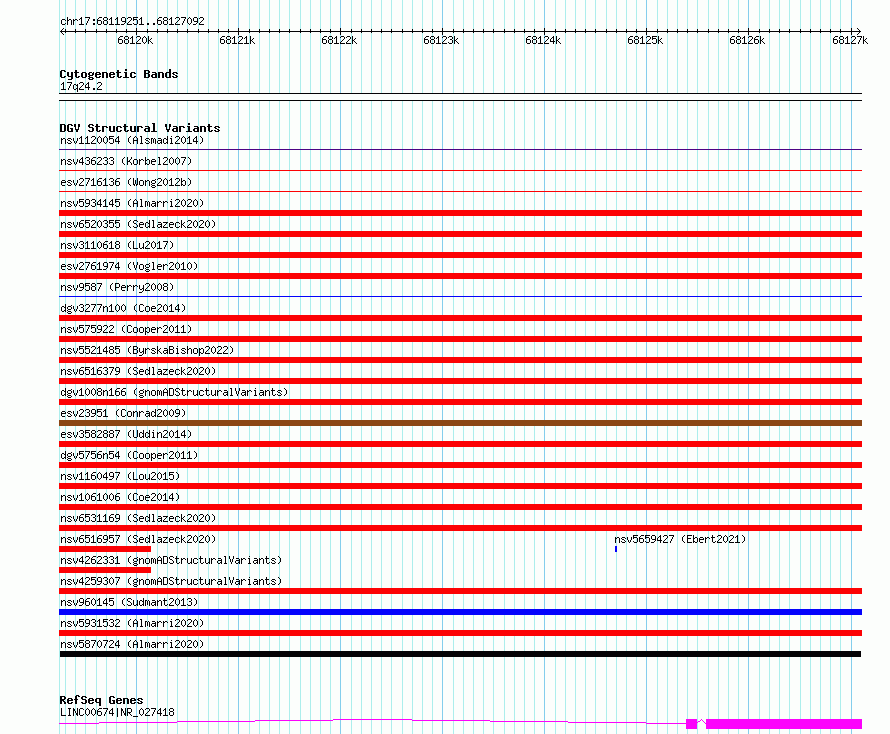Open variant nsv6516957 (Sedlazeck2020)

tap(138, 539)
